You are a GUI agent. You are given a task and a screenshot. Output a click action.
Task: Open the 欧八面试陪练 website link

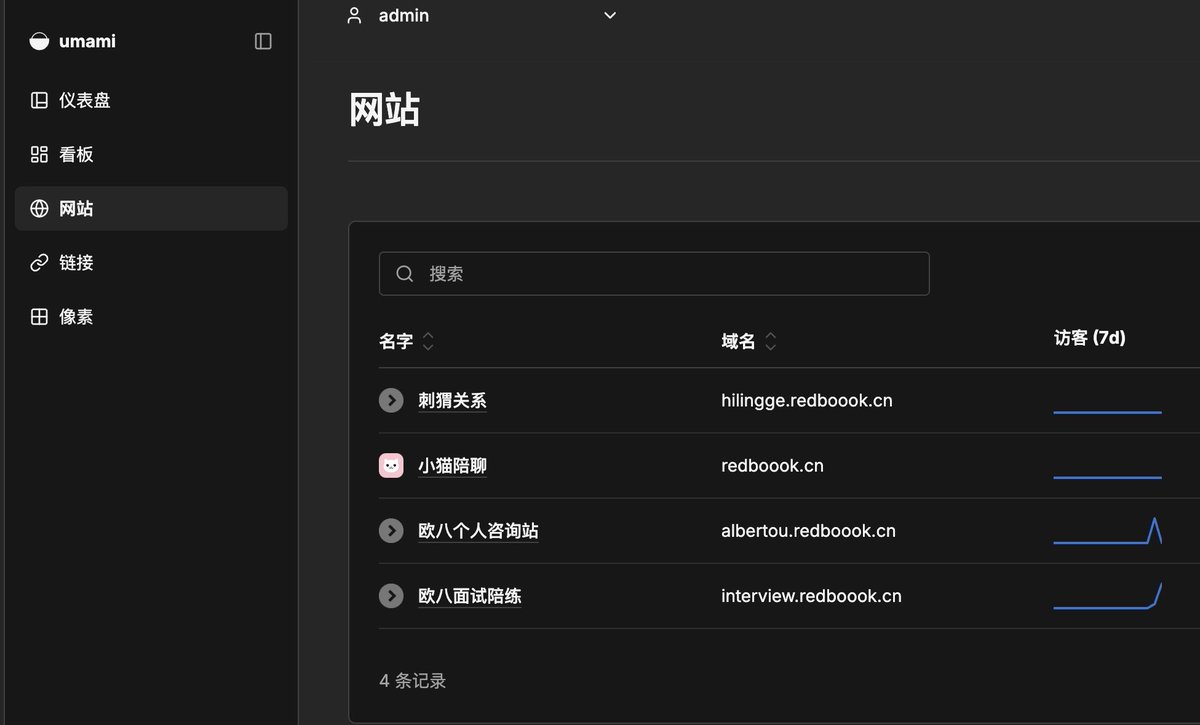pyautogui.click(x=470, y=596)
